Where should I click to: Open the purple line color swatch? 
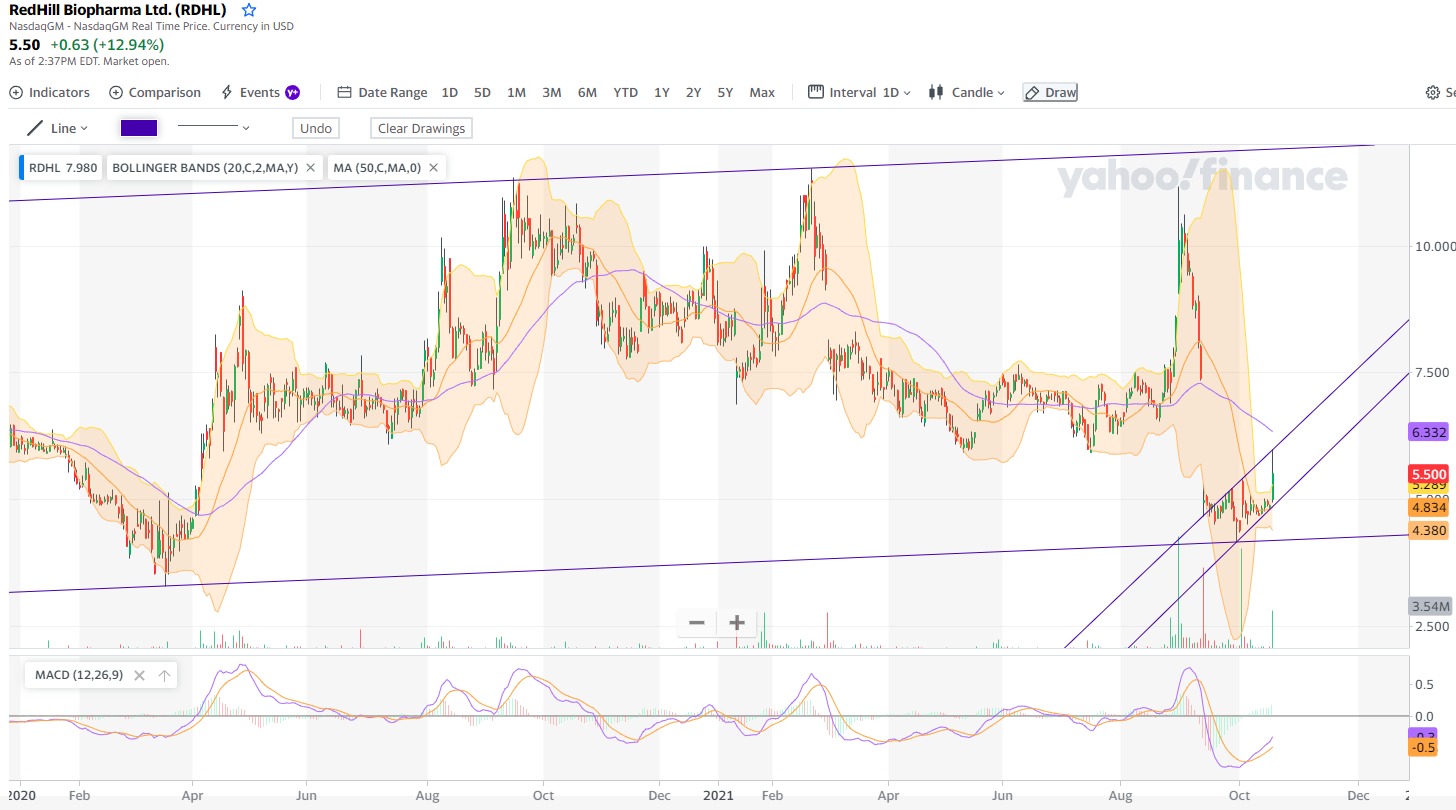(138, 128)
